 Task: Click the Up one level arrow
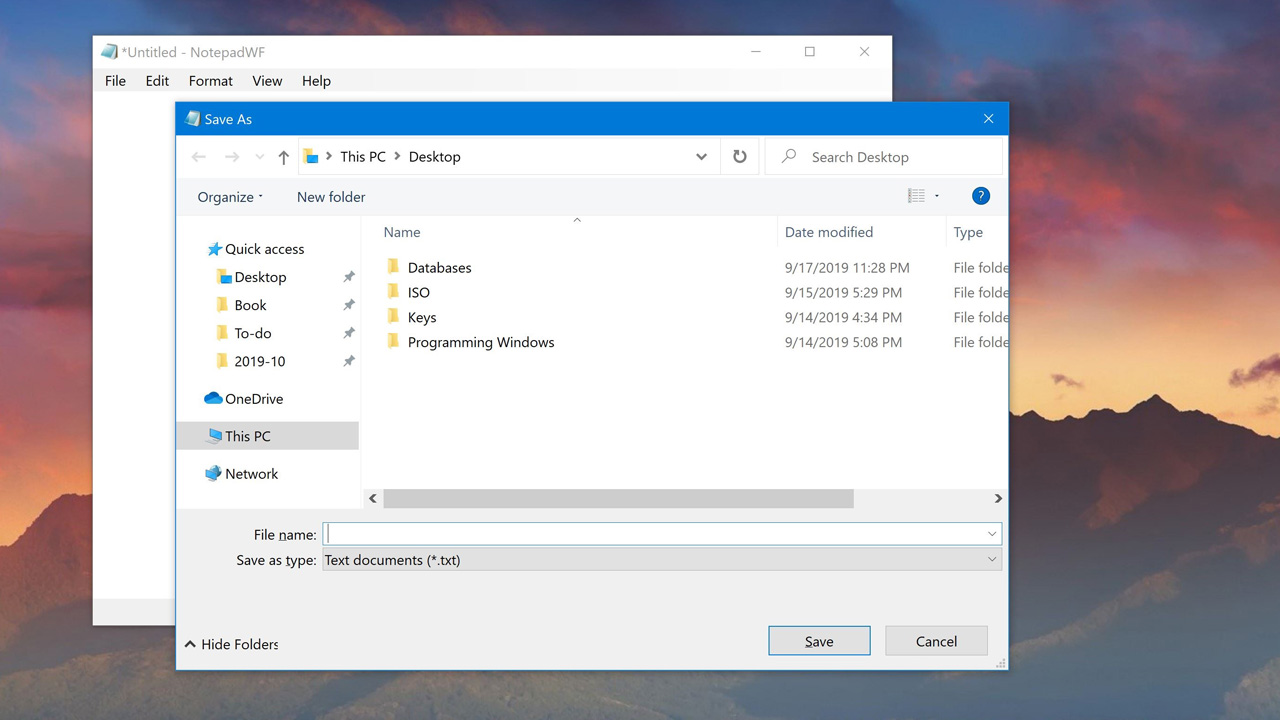coord(284,157)
